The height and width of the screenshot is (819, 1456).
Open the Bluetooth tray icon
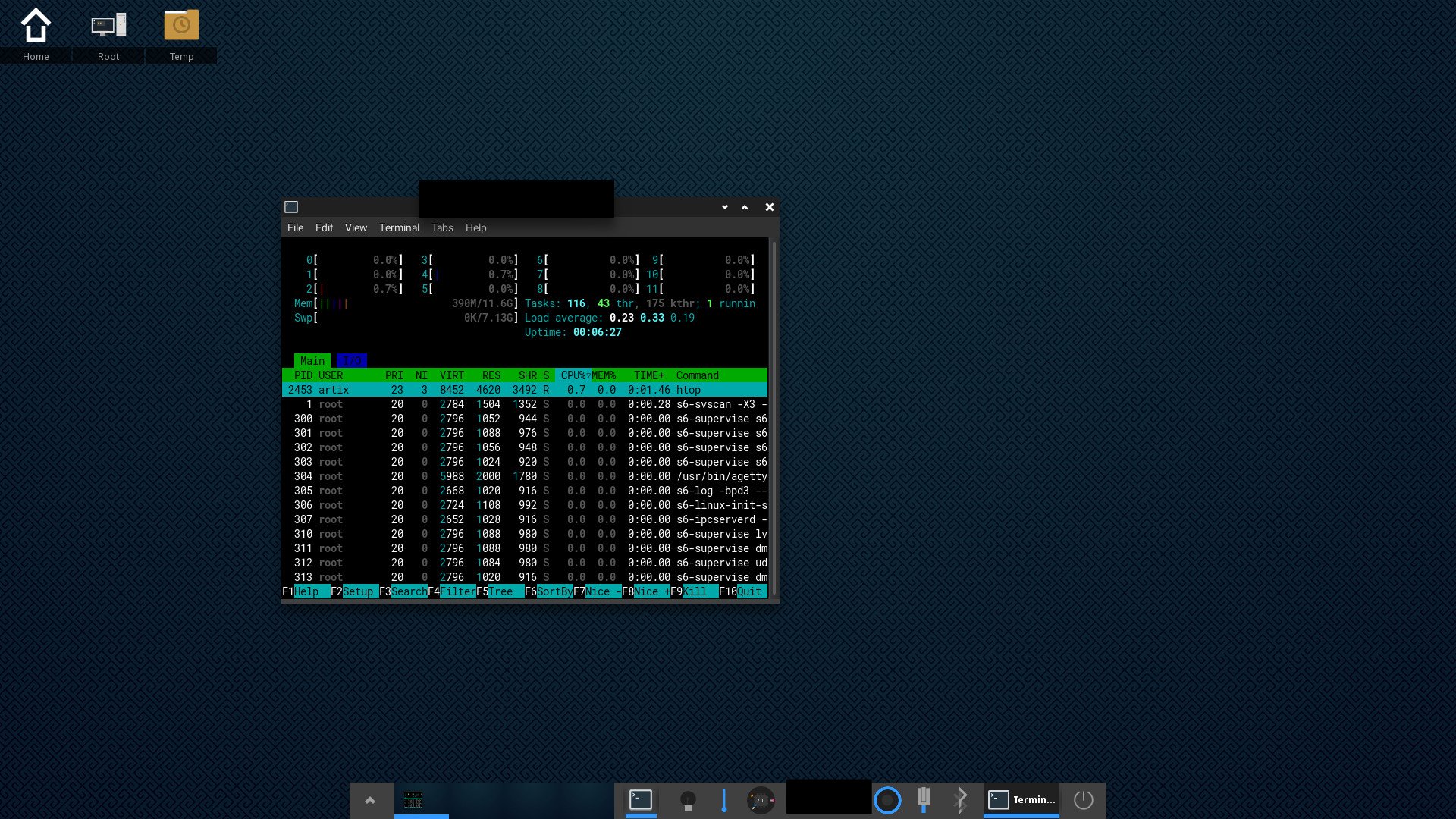point(960,800)
